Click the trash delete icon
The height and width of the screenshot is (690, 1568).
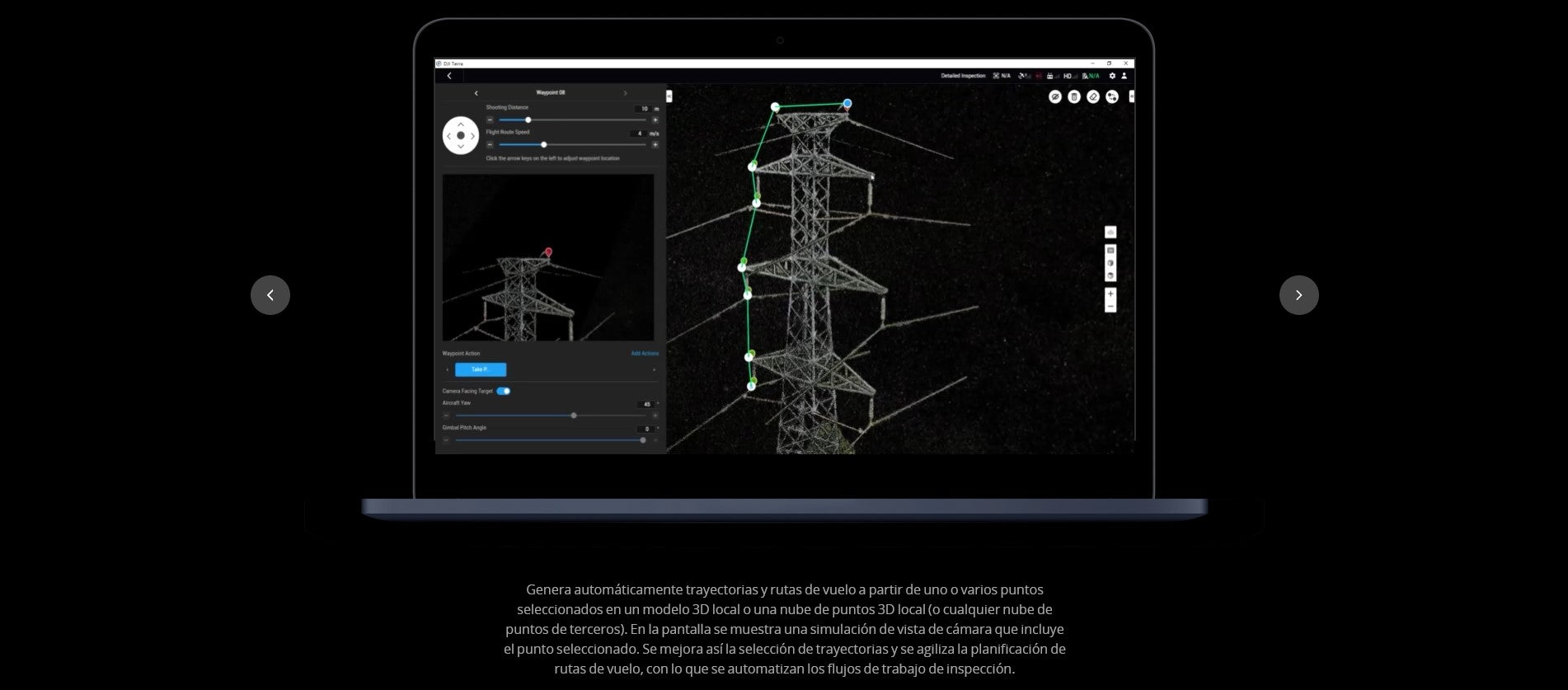1073,97
